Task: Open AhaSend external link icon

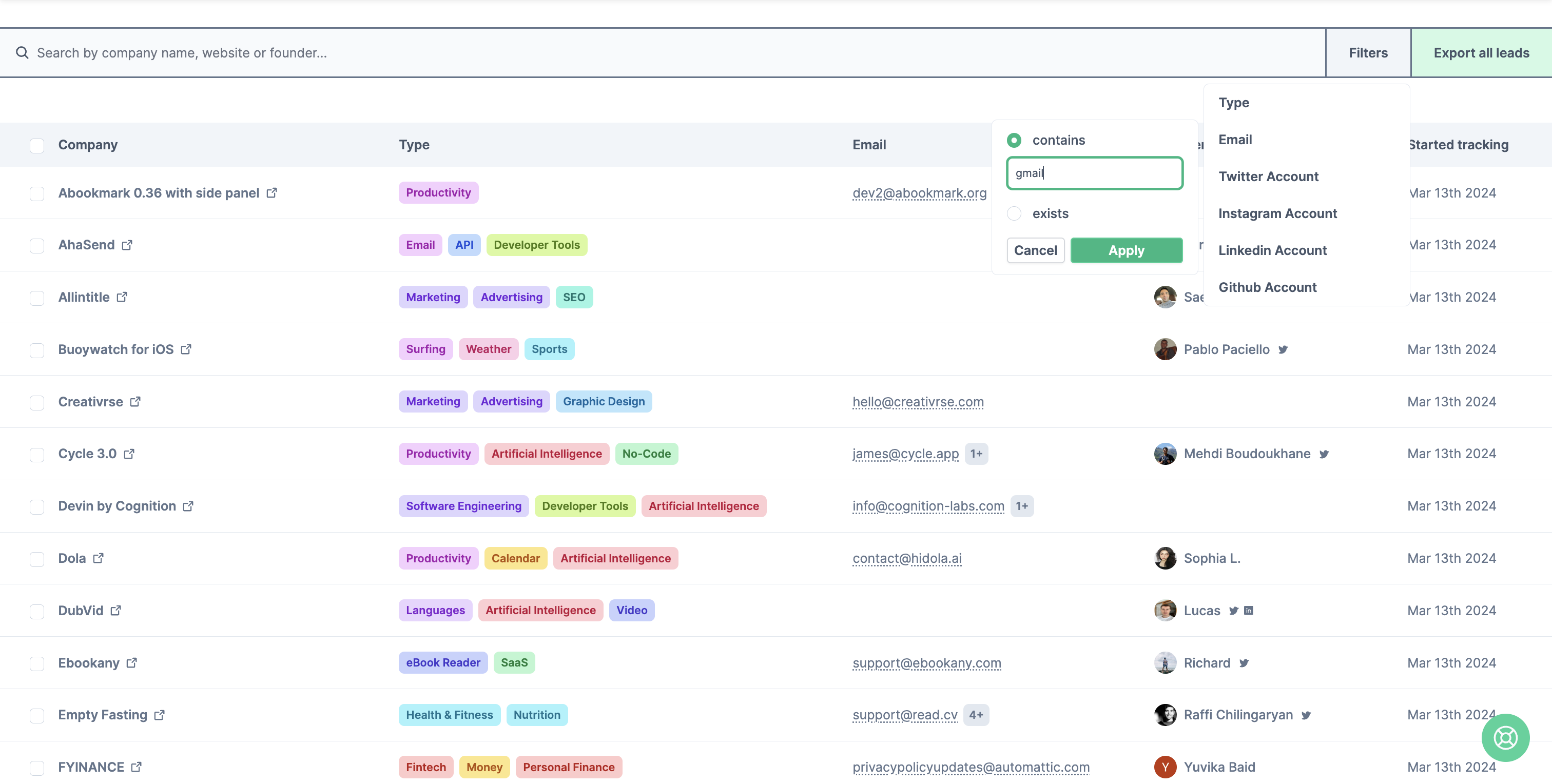Action: 127,245
